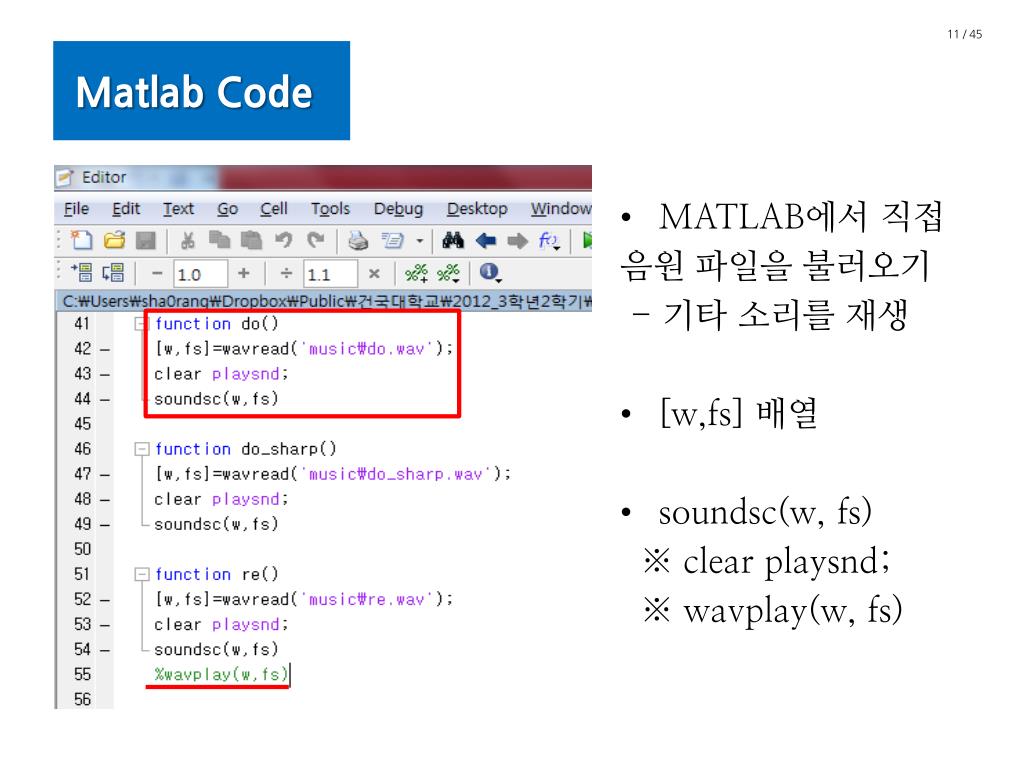Viewport: 1024px width, 768px height.
Task: Click the first indent toolbar icon
Action: 84,272
